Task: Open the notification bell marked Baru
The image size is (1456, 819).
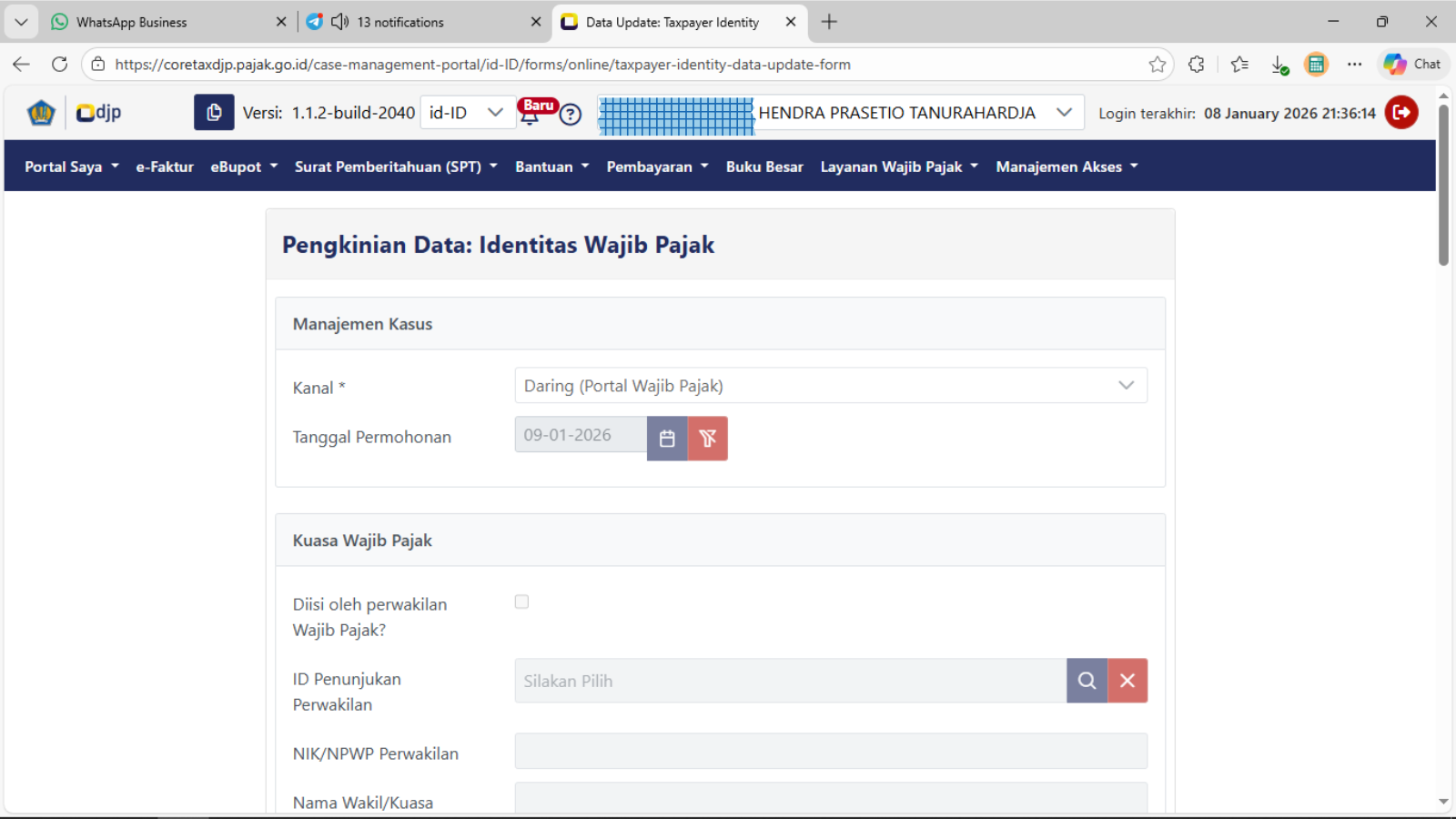Action: [x=531, y=114]
